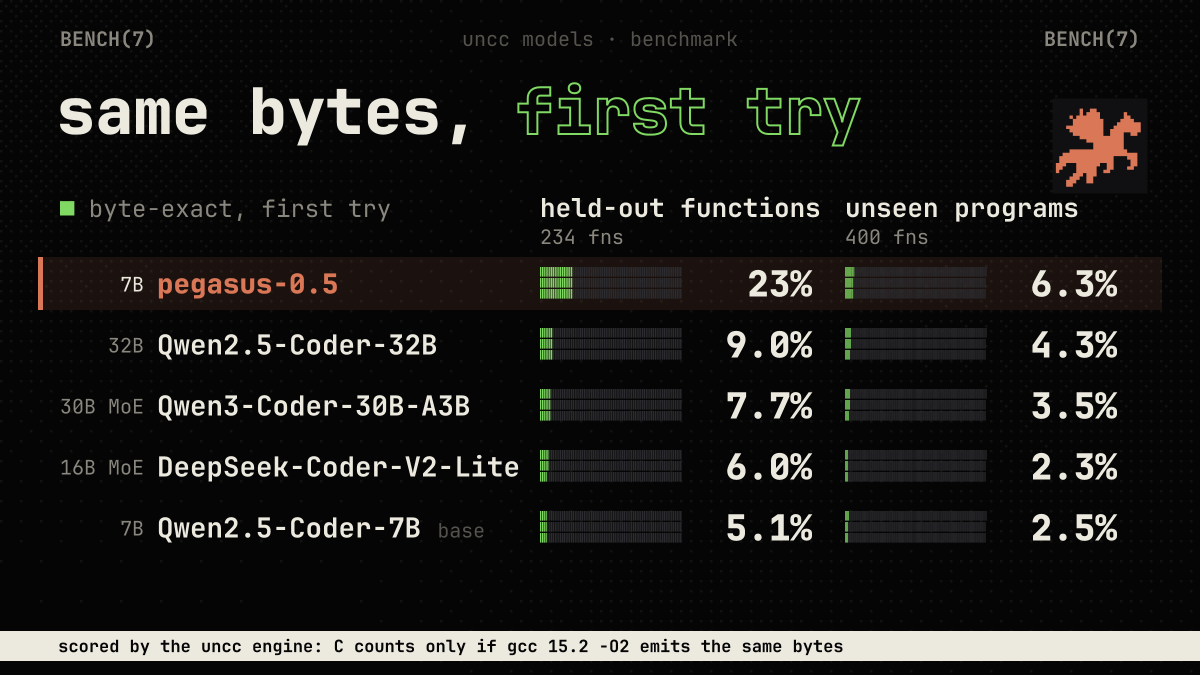Select the DeepSeek-Coder-V2-Lite model name

(x=338, y=467)
